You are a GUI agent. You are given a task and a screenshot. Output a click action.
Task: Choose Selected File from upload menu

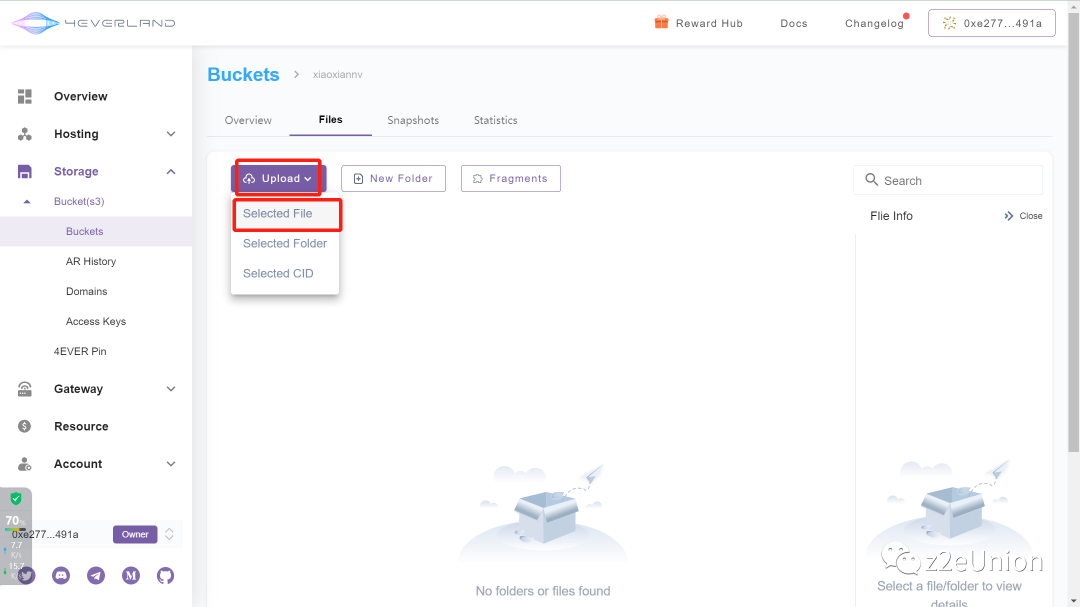coord(278,214)
